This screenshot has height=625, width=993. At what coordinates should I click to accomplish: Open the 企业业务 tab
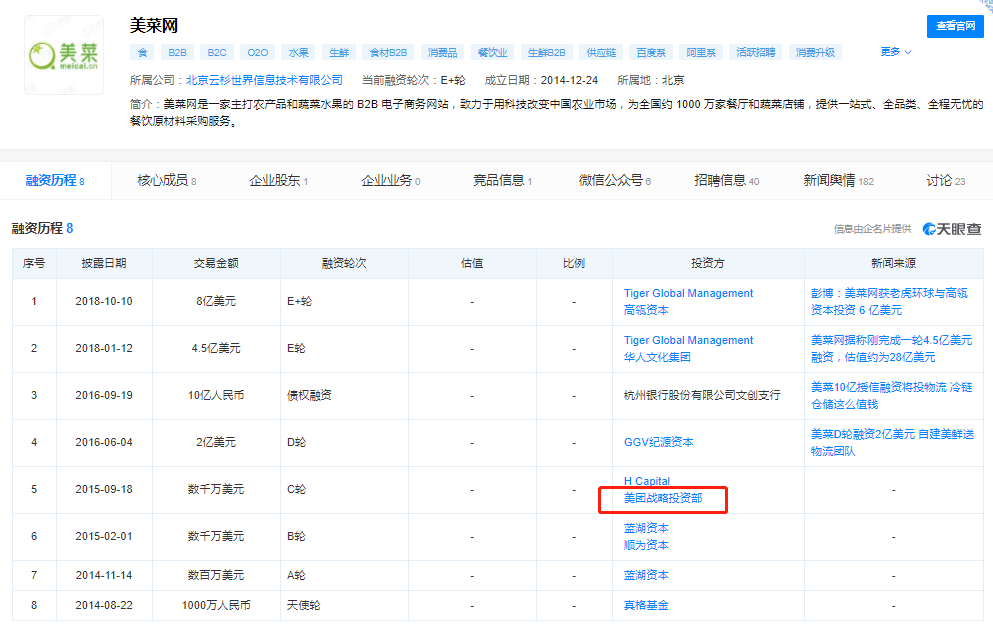pos(391,180)
